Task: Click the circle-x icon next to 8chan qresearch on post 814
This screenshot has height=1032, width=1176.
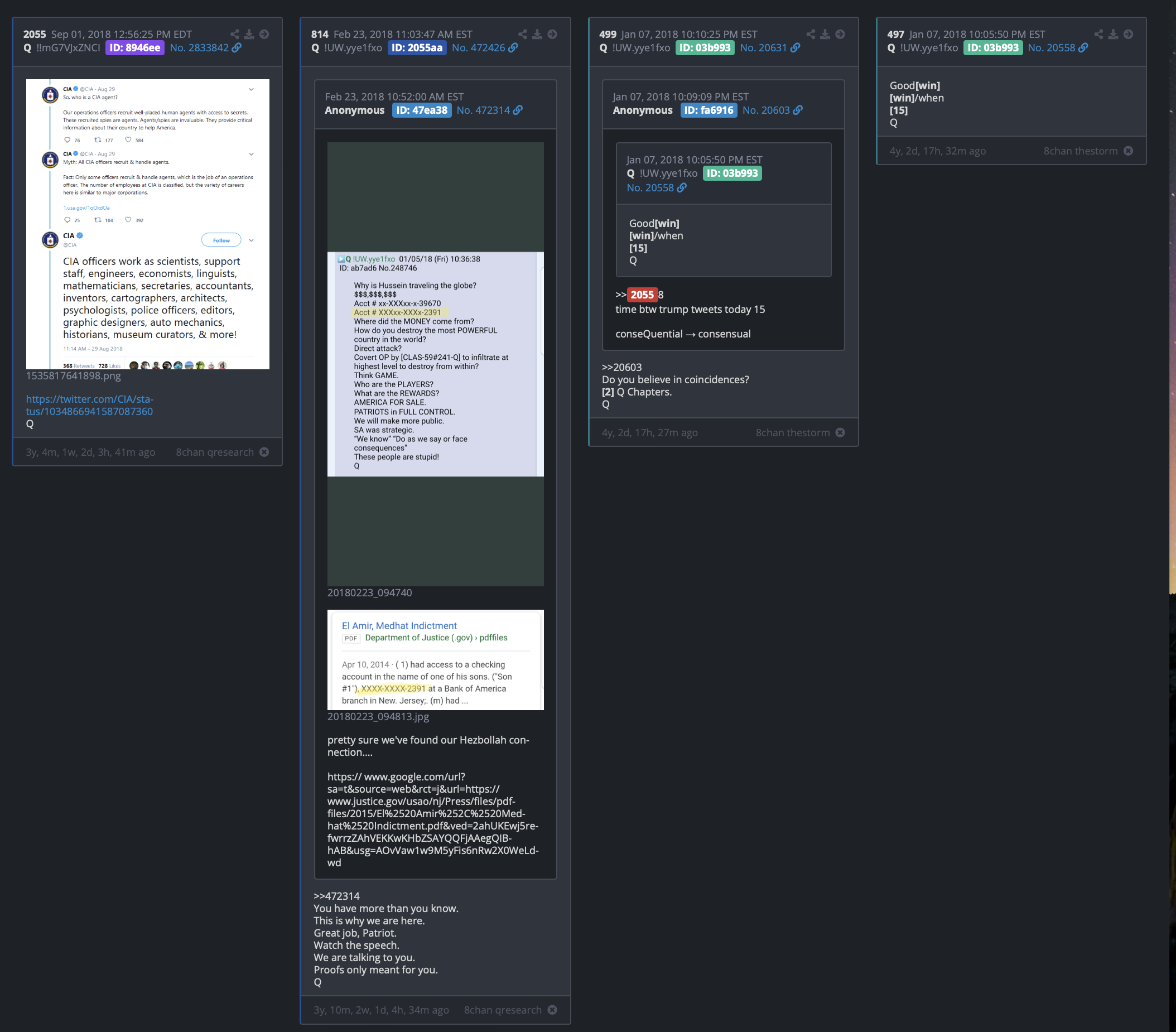Action: (x=552, y=1010)
